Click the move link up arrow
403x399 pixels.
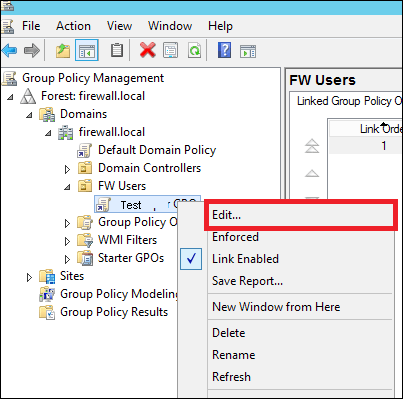[312, 173]
